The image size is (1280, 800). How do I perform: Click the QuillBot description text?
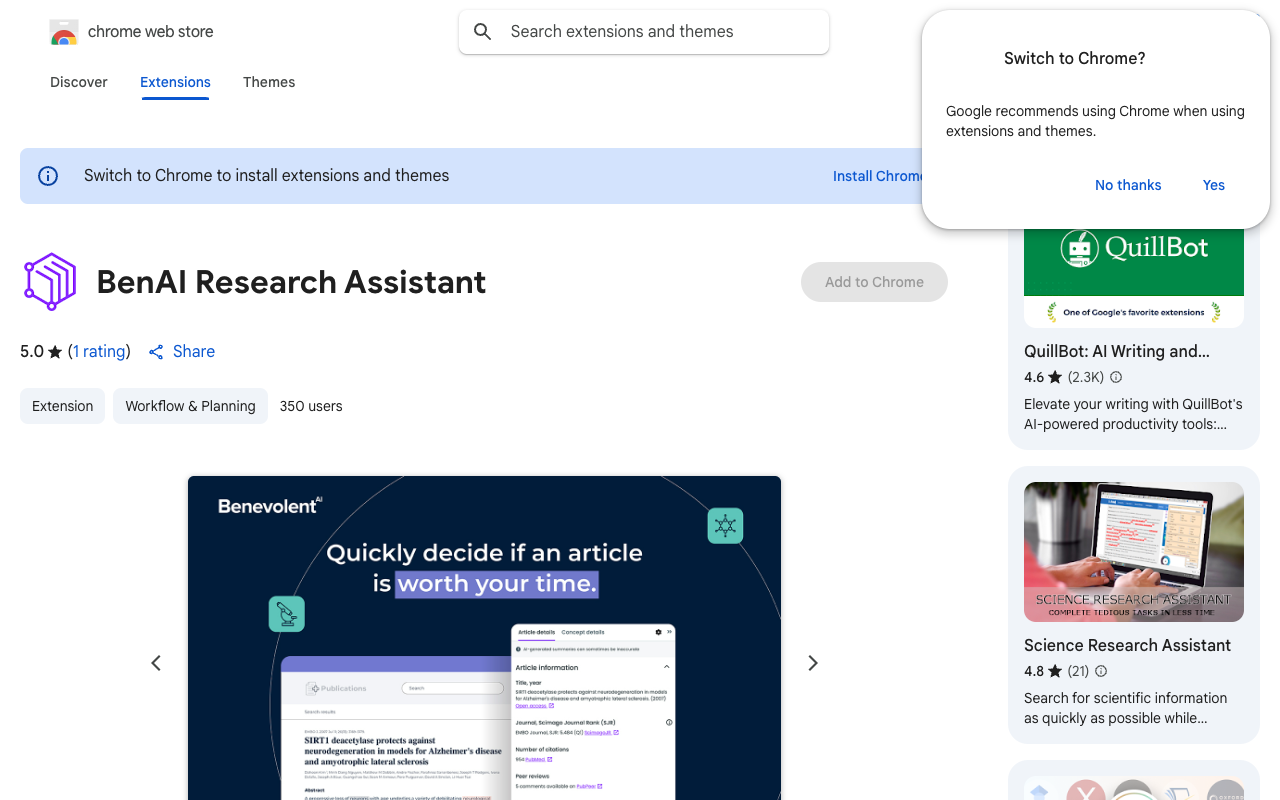(x=1133, y=414)
